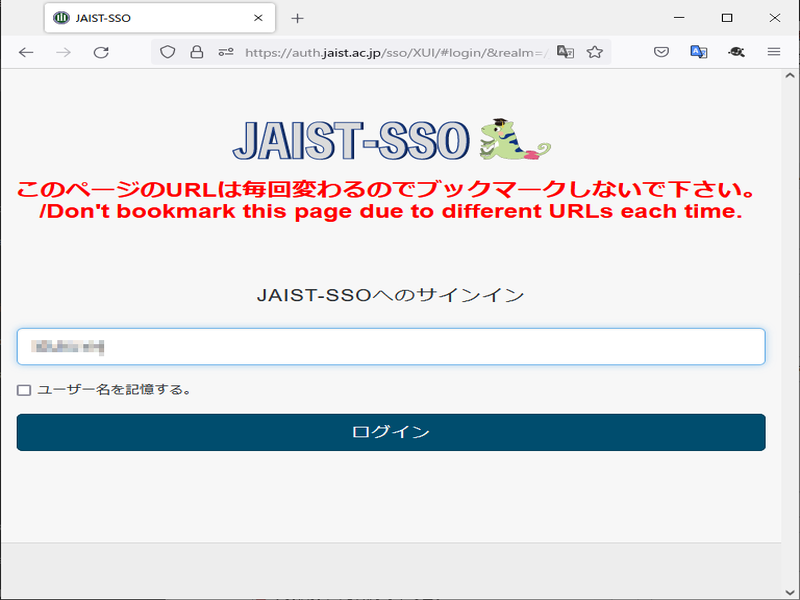800x600 pixels.
Task: Open the Pocket save icon
Action: coord(661,52)
